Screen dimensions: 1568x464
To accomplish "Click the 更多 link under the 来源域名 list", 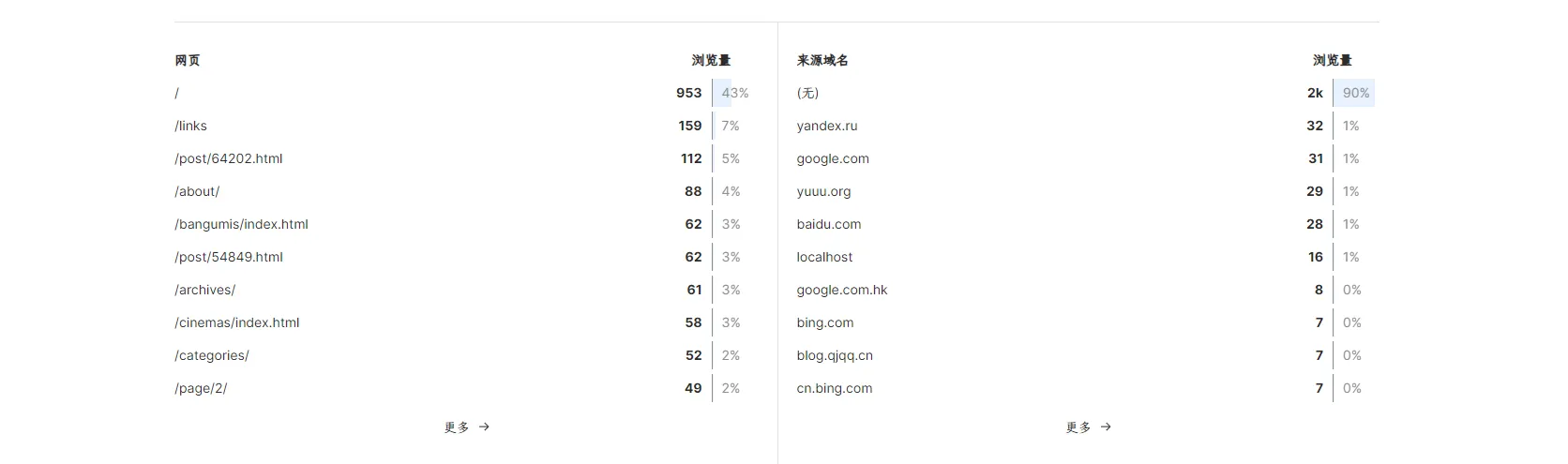I will 1078,427.
